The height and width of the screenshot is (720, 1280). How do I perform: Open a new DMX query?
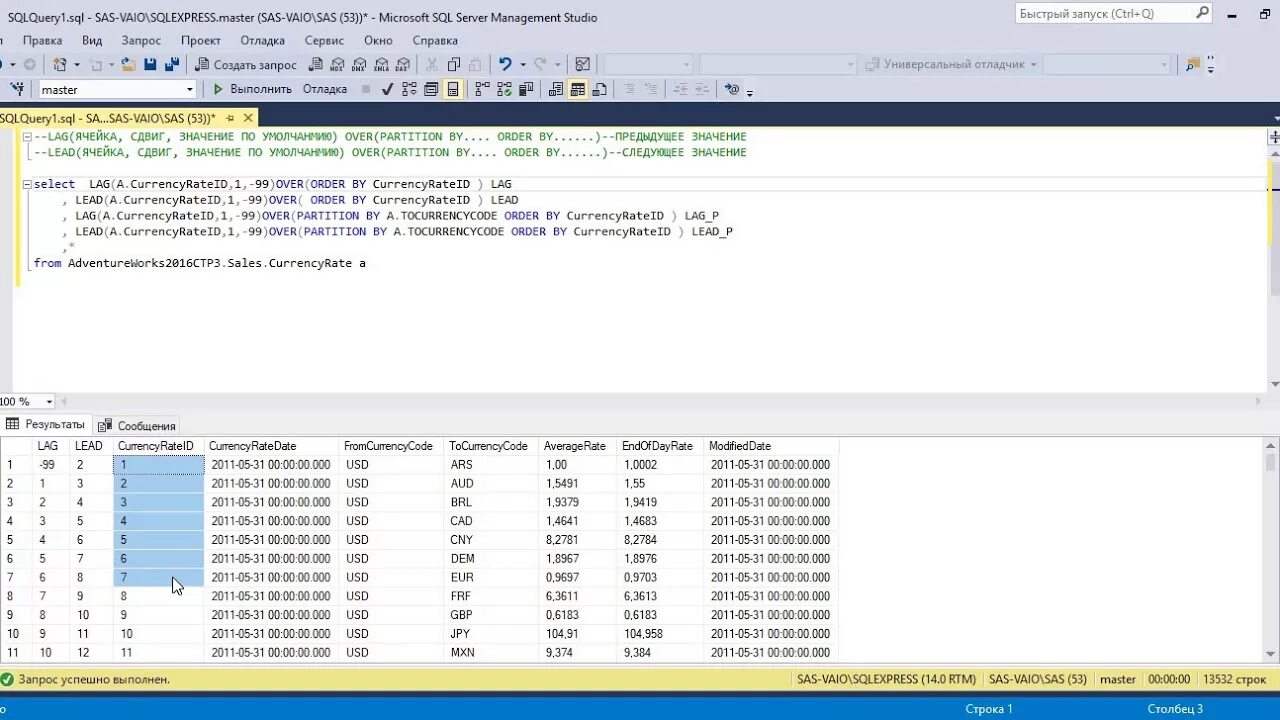[358, 64]
